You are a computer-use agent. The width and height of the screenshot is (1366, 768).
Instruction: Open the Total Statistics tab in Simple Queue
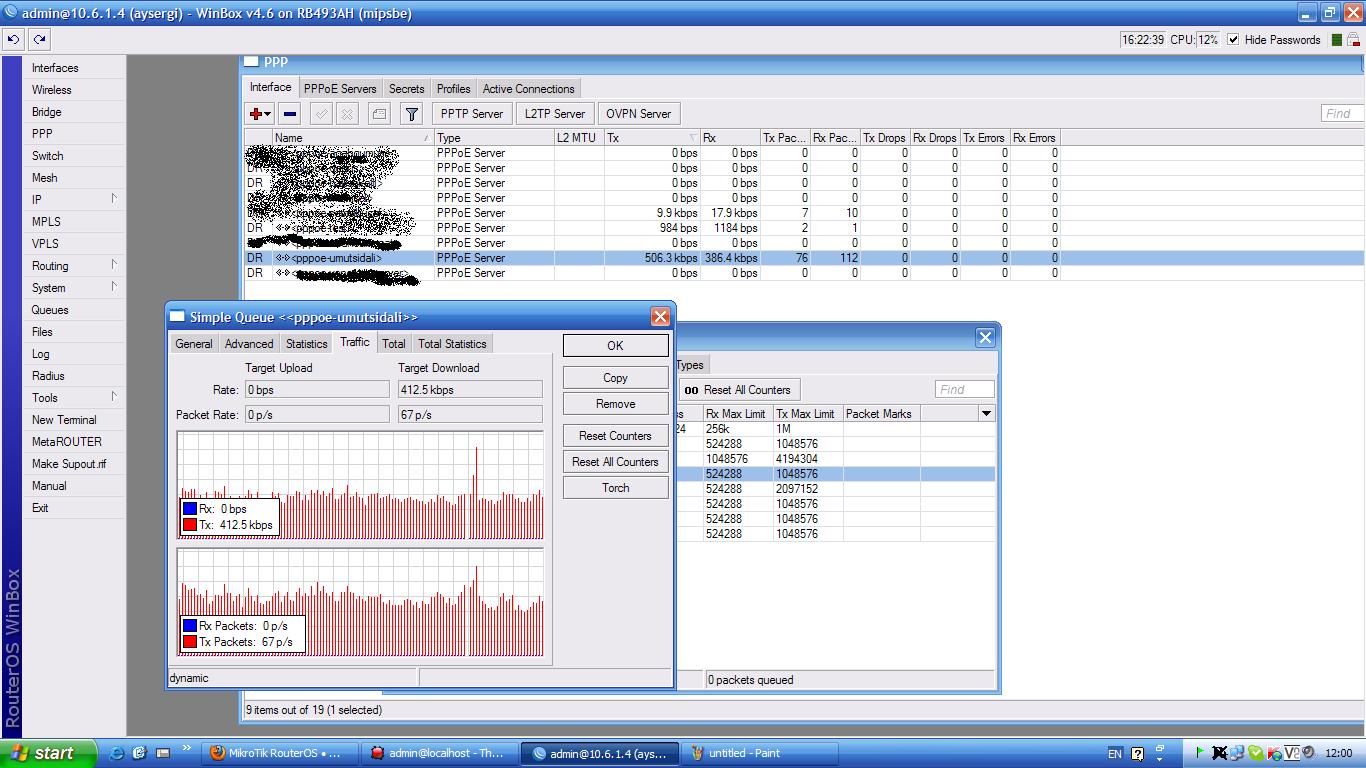click(x=452, y=344)
